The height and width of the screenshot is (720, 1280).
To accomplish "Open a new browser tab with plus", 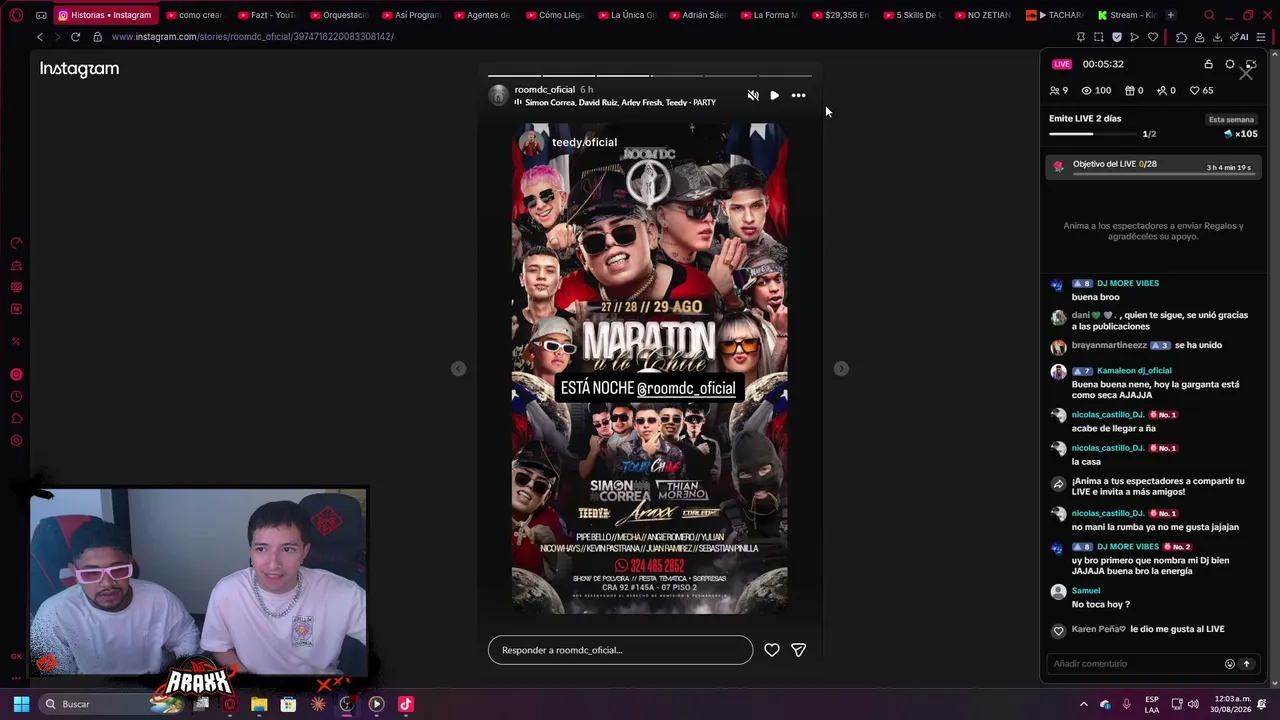I will tap(1171, 15).
